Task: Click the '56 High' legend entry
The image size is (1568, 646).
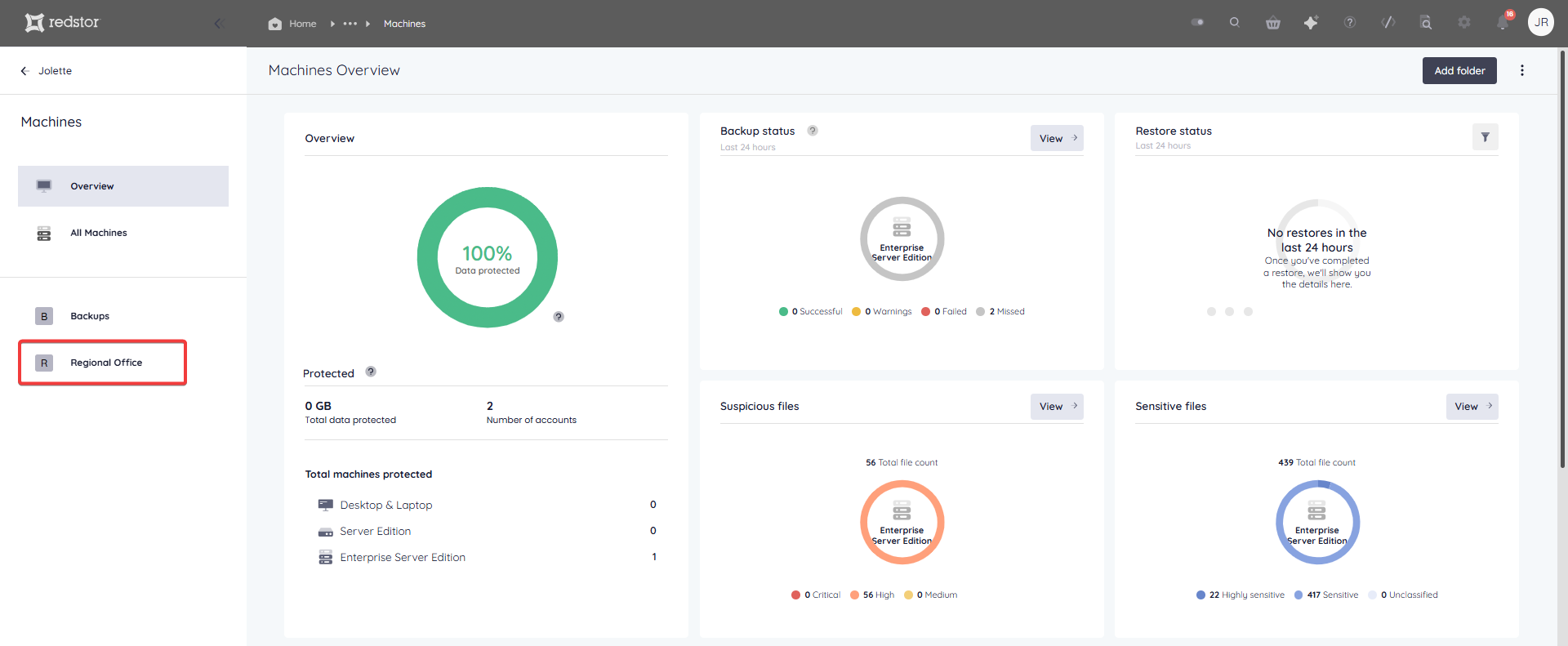Action: click(x=872, y=595)
